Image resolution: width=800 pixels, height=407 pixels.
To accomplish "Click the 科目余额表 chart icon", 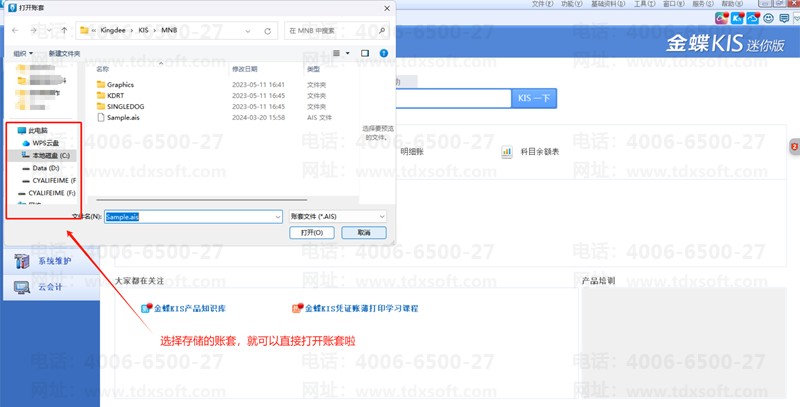I will (x=507, y=152).
